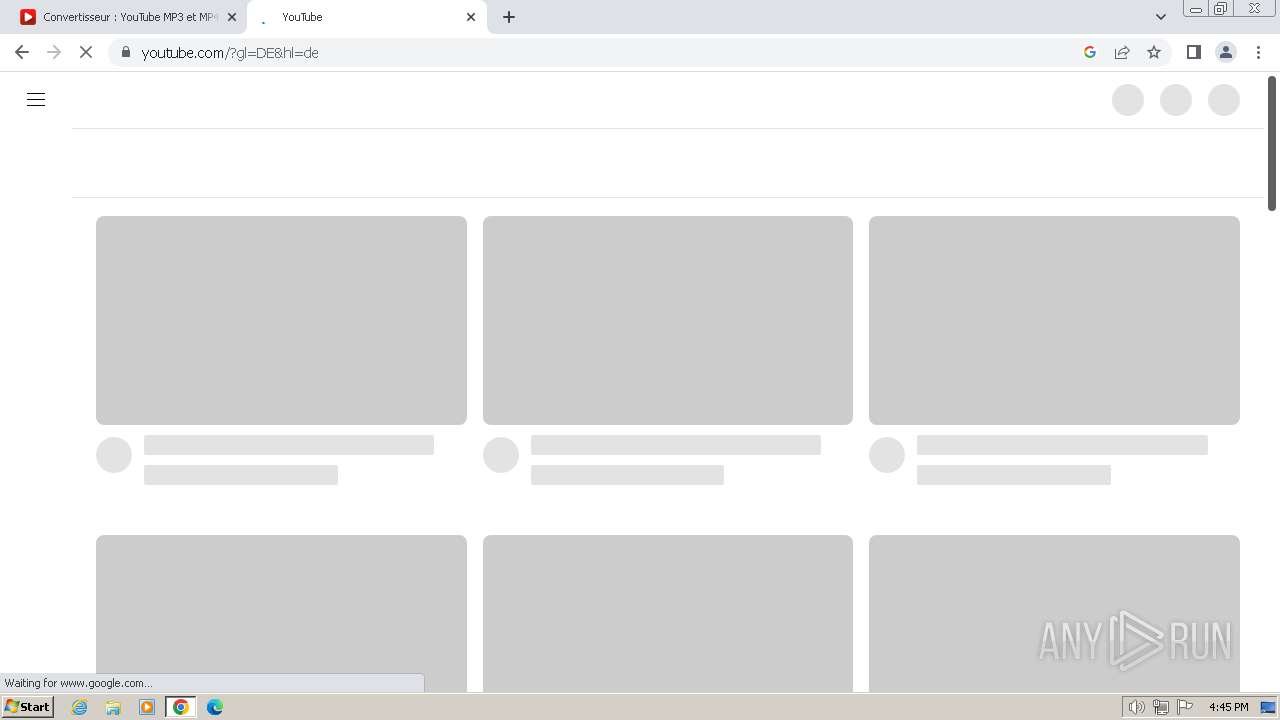Open the media player taskbar icon
The image size is (1280, 720).
pyautogui.click(x=147, y=707)
